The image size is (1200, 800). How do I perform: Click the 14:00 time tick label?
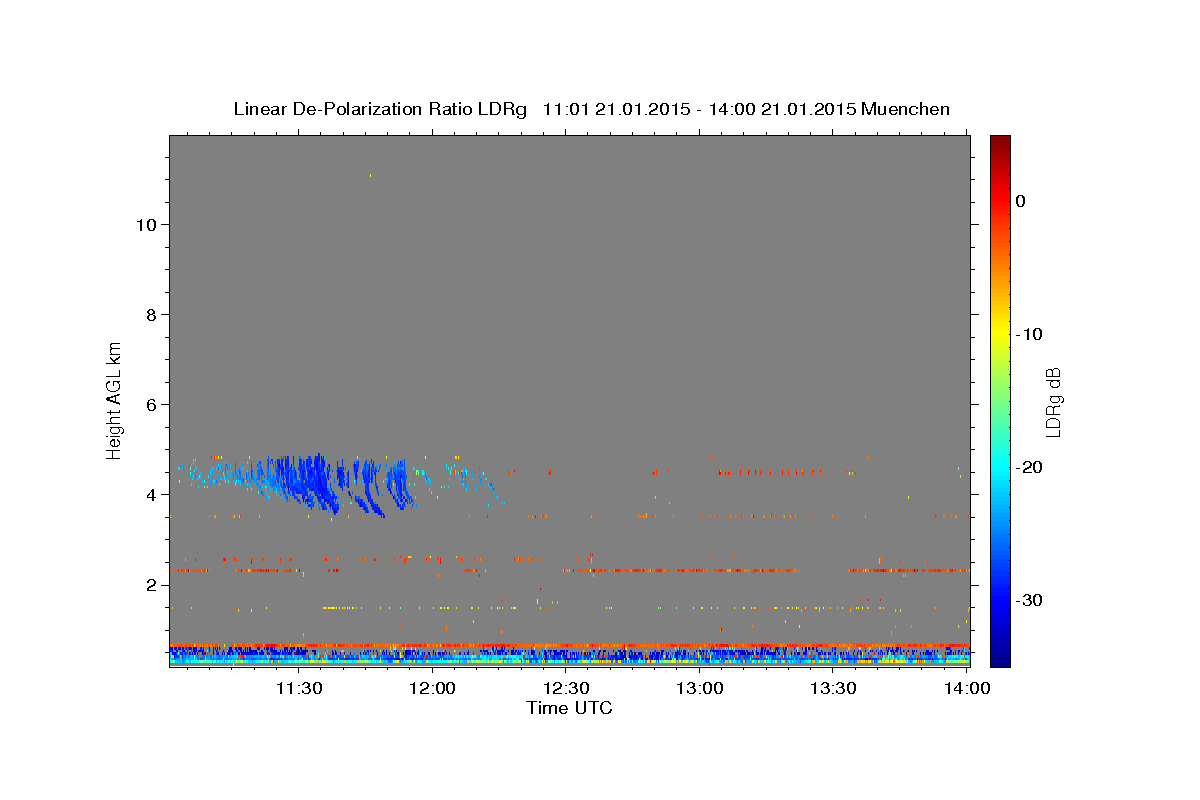[x=967, y=688]
